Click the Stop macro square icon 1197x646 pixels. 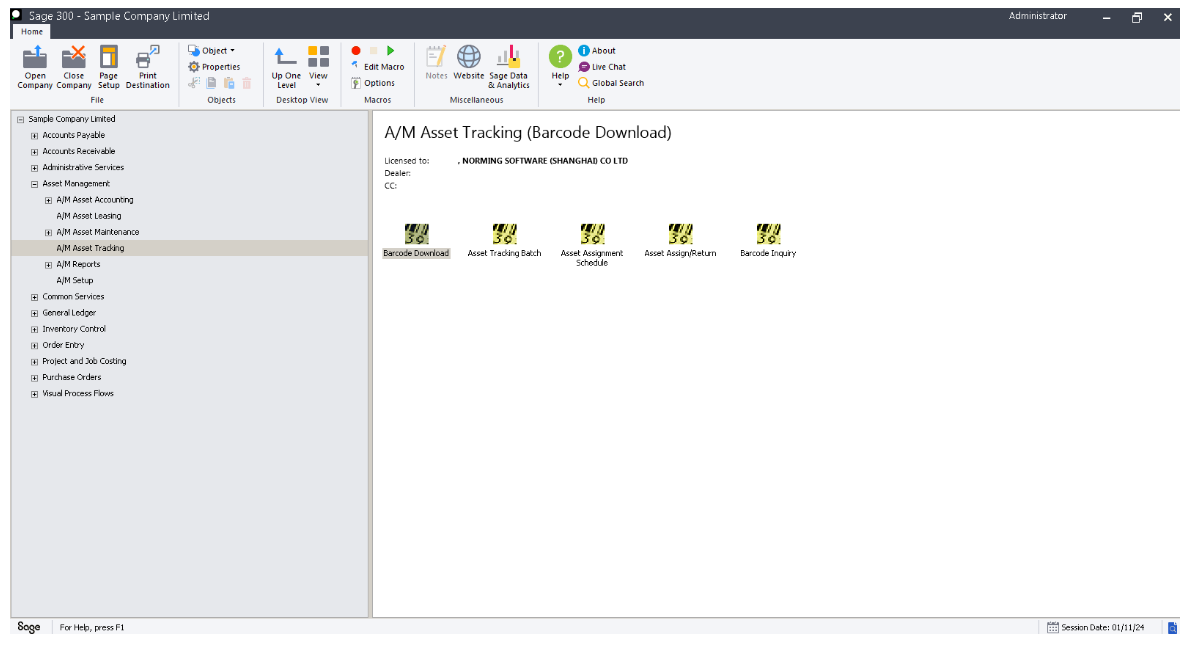pos(373,50)
